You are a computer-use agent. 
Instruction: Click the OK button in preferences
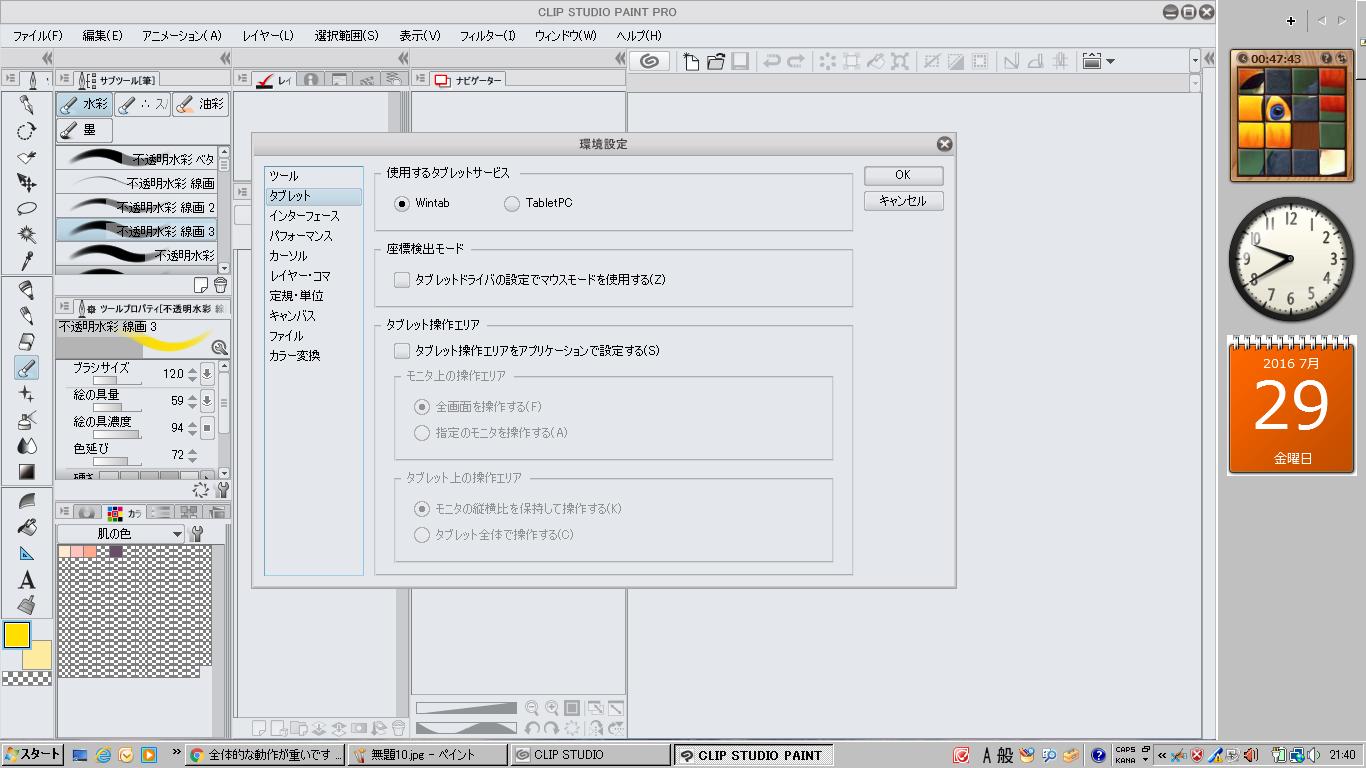click(x=902, y=175)
